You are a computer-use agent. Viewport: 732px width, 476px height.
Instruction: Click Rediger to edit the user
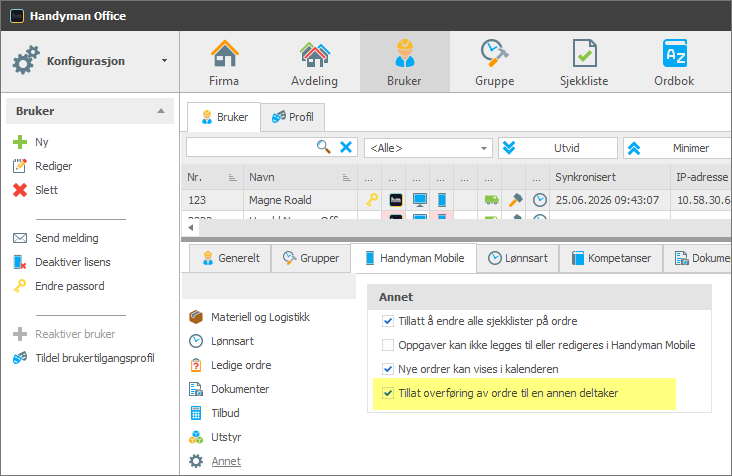point(42,166)
